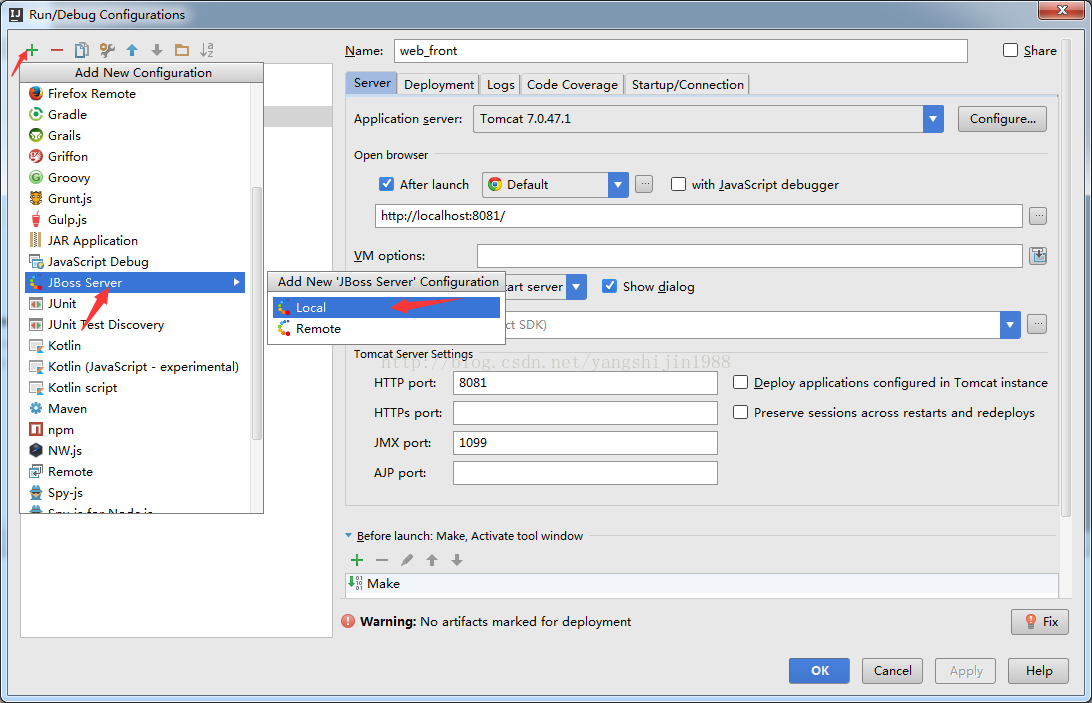Choose Remote JBoss Server configuration

point(387,329)
